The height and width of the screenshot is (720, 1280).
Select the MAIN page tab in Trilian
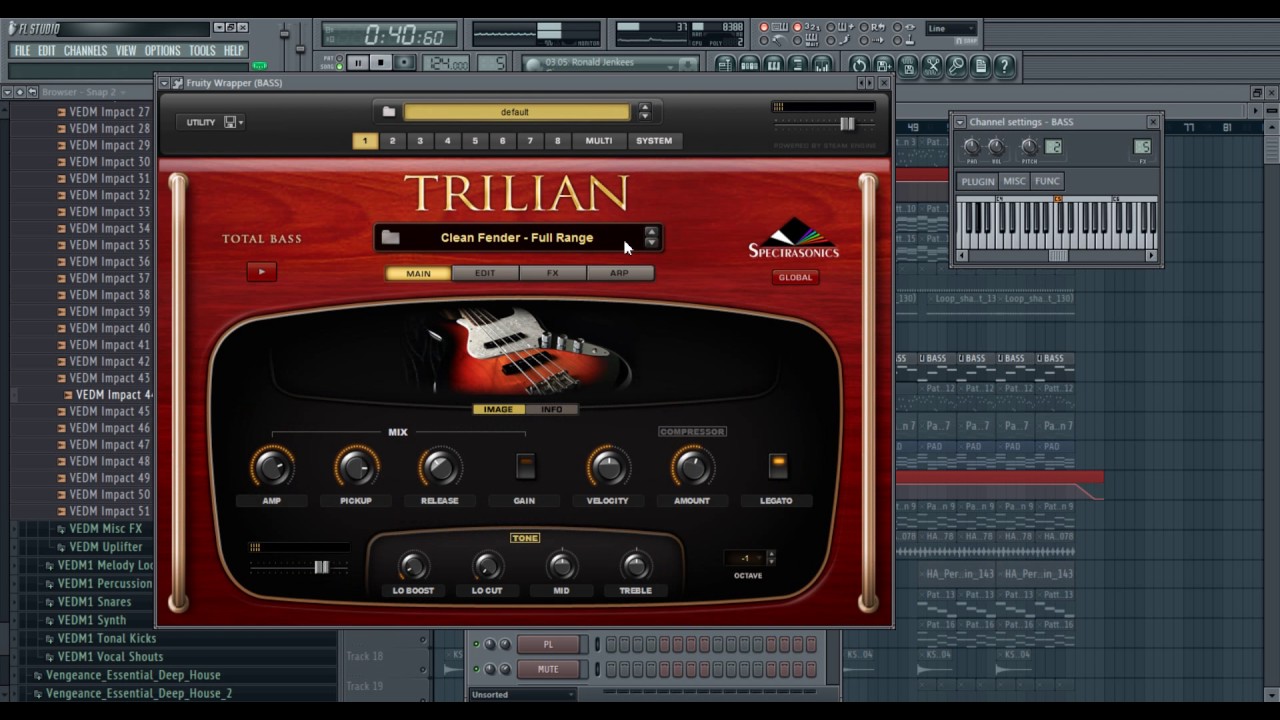click(x=418, y=273)
